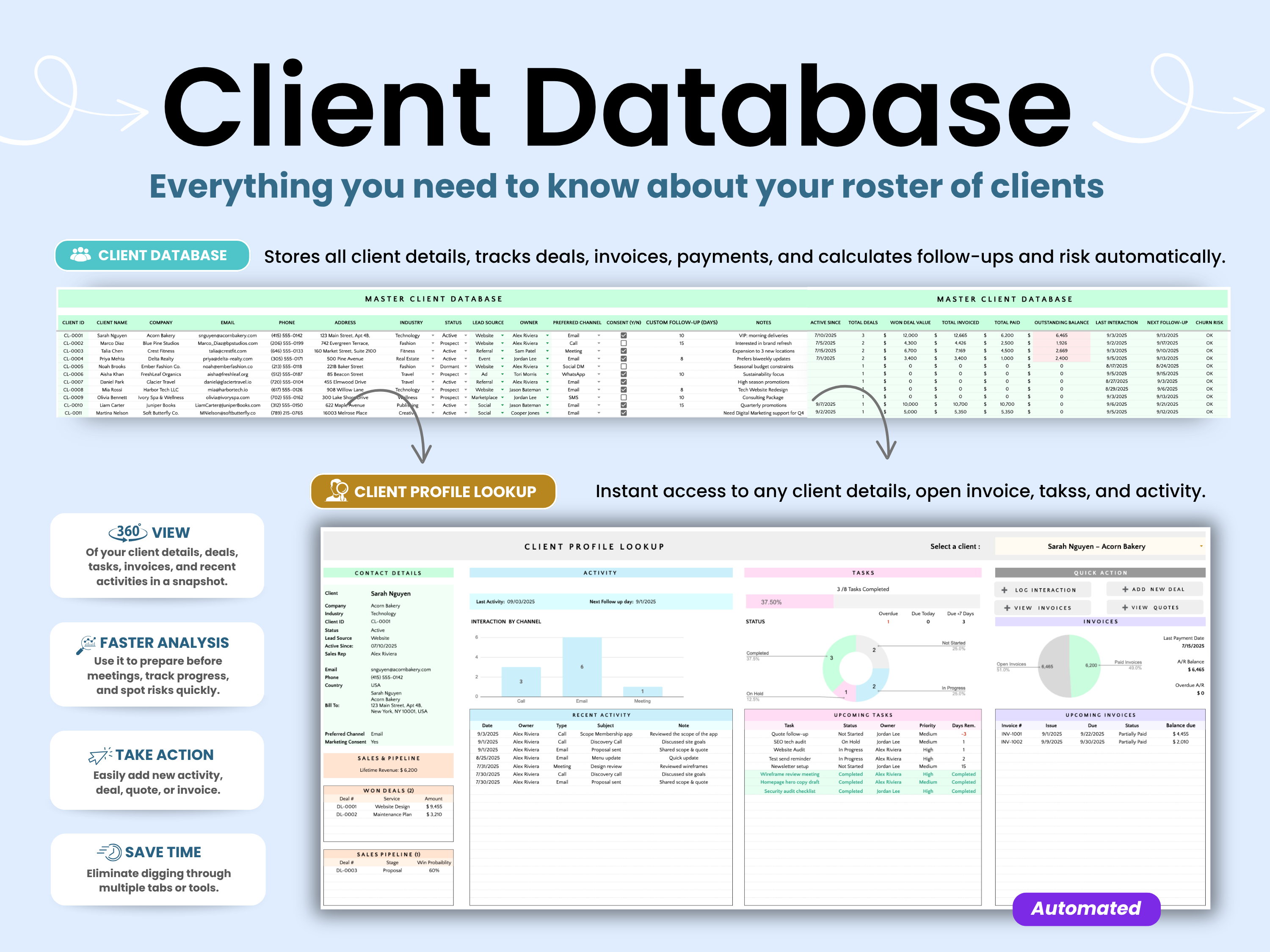Viewport: 1270px width, 952px height.
Task: Toggle consent checkbox for Noah Brooks
Action: [x=624, y=367]
